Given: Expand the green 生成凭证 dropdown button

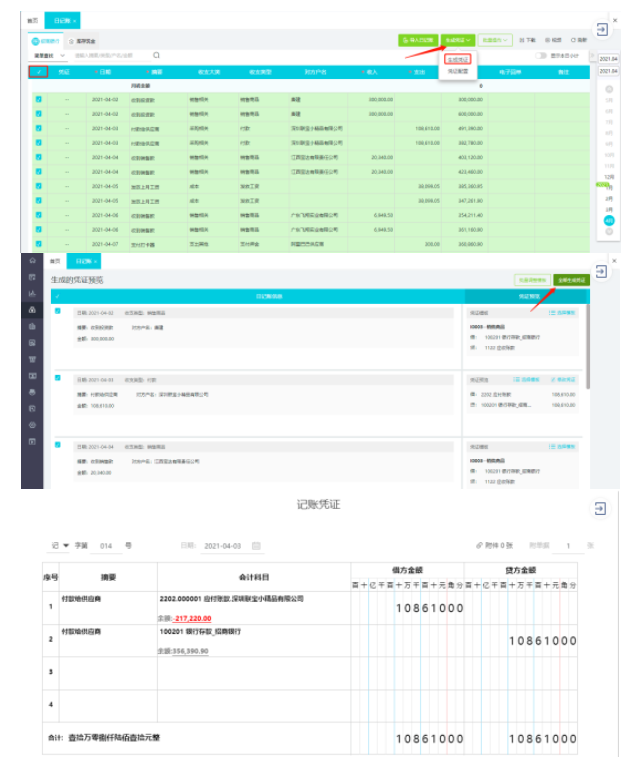Looking at the screenshot, I should pyautogui.click(x=457, y=40).
